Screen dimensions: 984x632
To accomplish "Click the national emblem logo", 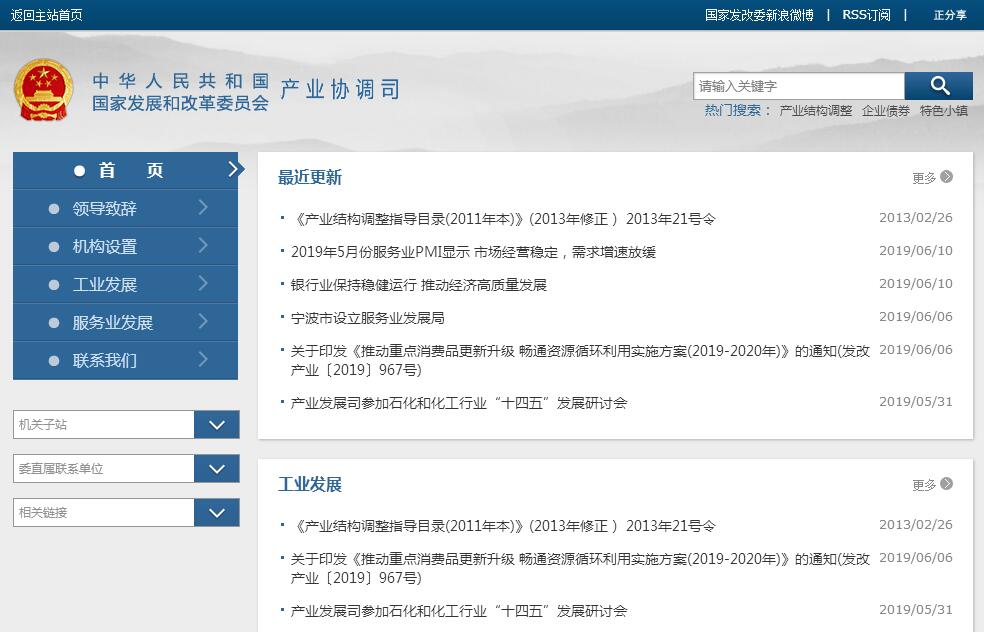I will pyautogui.click(x=43, y=91).
